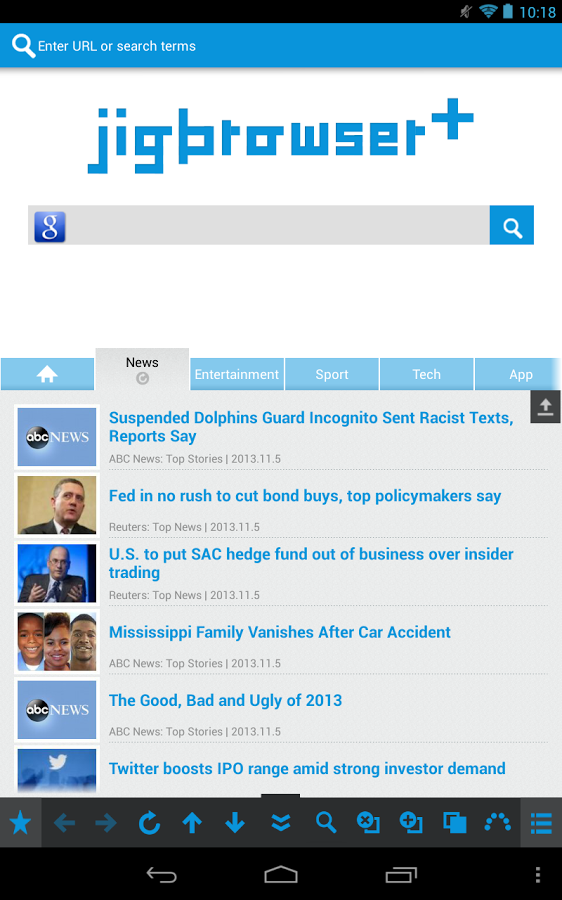Tap the Wi-Fi status icon
562x900 pixels.
point(489,11)
